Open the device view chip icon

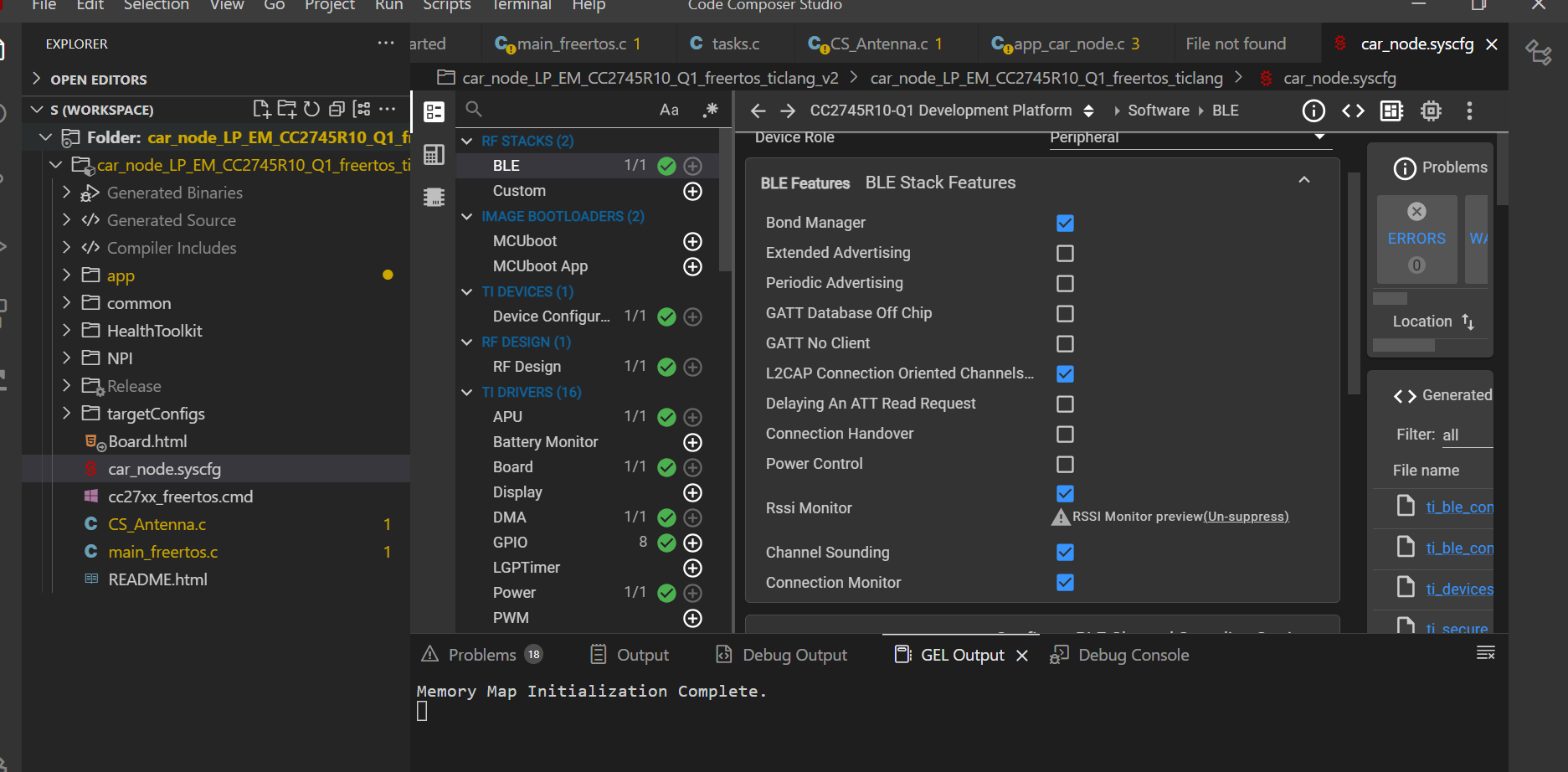(x=1431, y=111)
